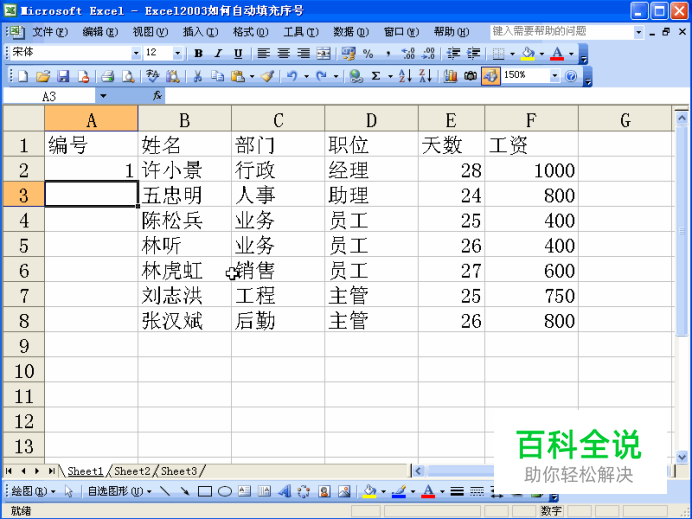This screenshot has width=692, height=519.
Task: Click the Excel Help question icon
Action: pos(571,76)
